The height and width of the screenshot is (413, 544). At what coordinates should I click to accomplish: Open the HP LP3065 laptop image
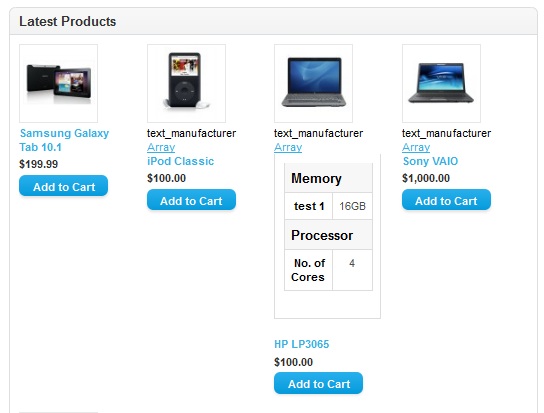[313, 83]
